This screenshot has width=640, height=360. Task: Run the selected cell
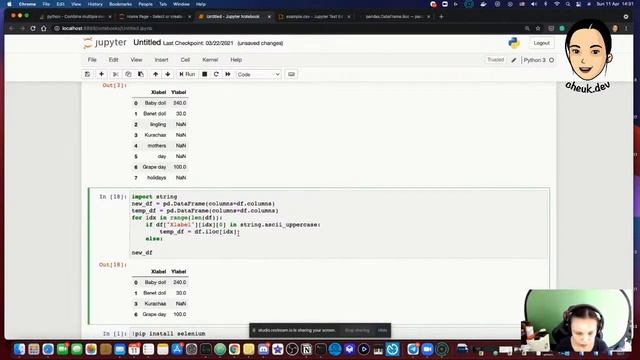pos(187,74)
